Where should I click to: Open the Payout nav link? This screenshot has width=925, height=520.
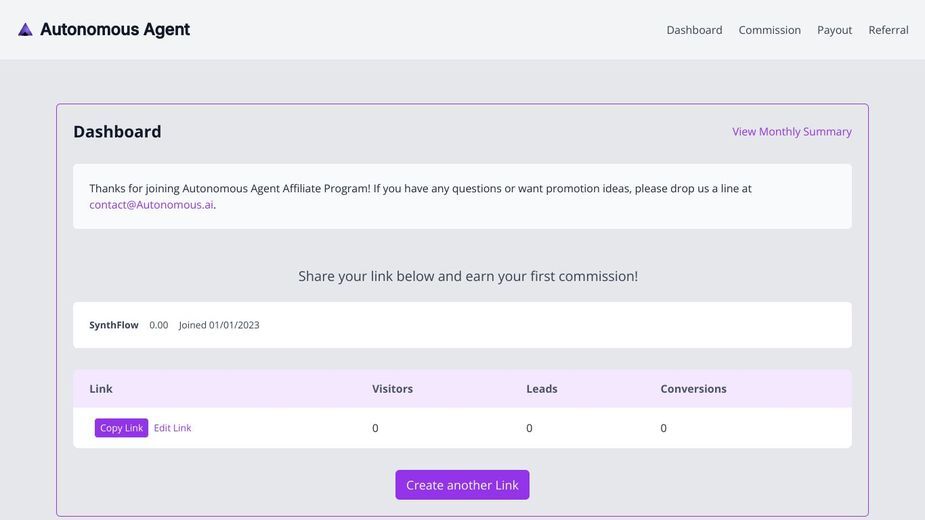(x=835, y=30)
